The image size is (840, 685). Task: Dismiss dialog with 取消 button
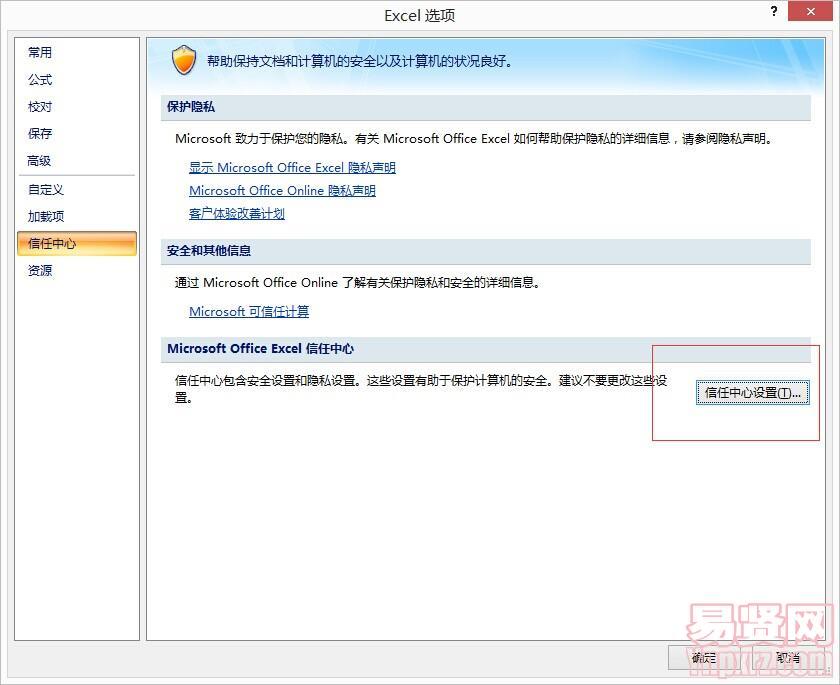click(x=788, y=657)
